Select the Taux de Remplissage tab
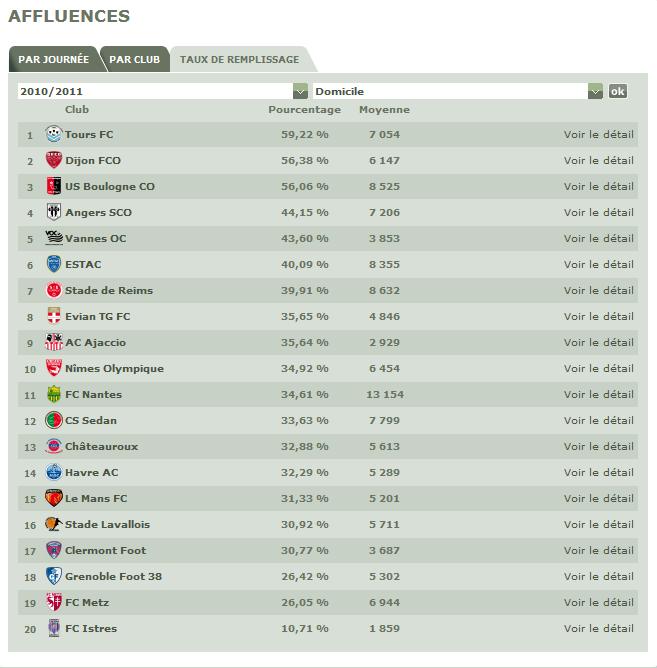The width and height of the screenshot is (657, 668). pos(237,60)
